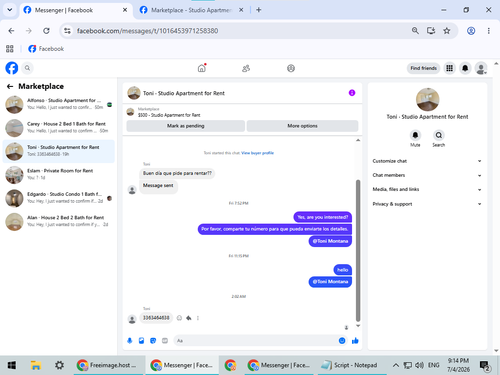The height and width of the screenshot is (375, 500).
Task: Open the Chrome profile icon
Action: 471,31
